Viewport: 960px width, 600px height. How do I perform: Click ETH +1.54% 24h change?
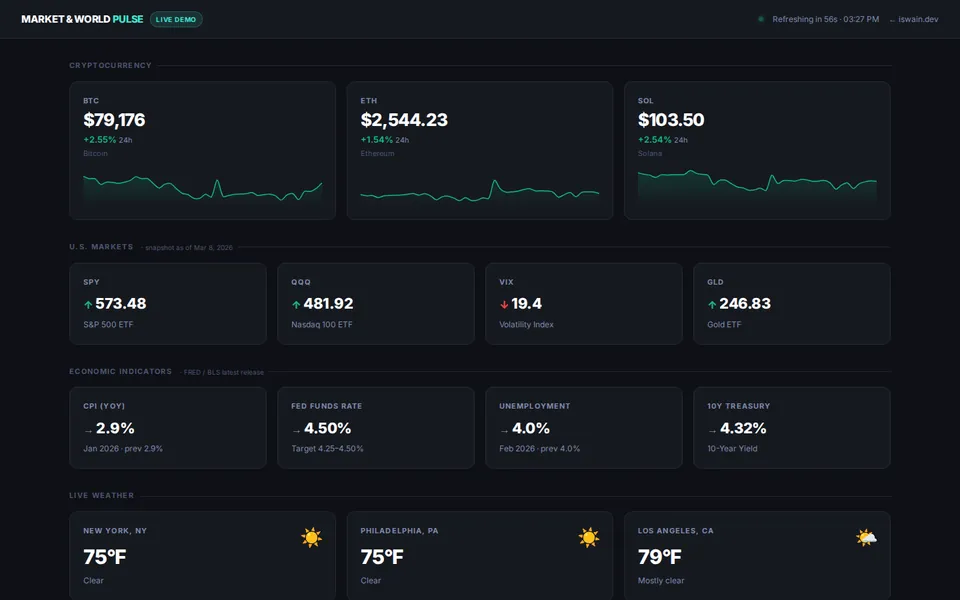[385, 140]
